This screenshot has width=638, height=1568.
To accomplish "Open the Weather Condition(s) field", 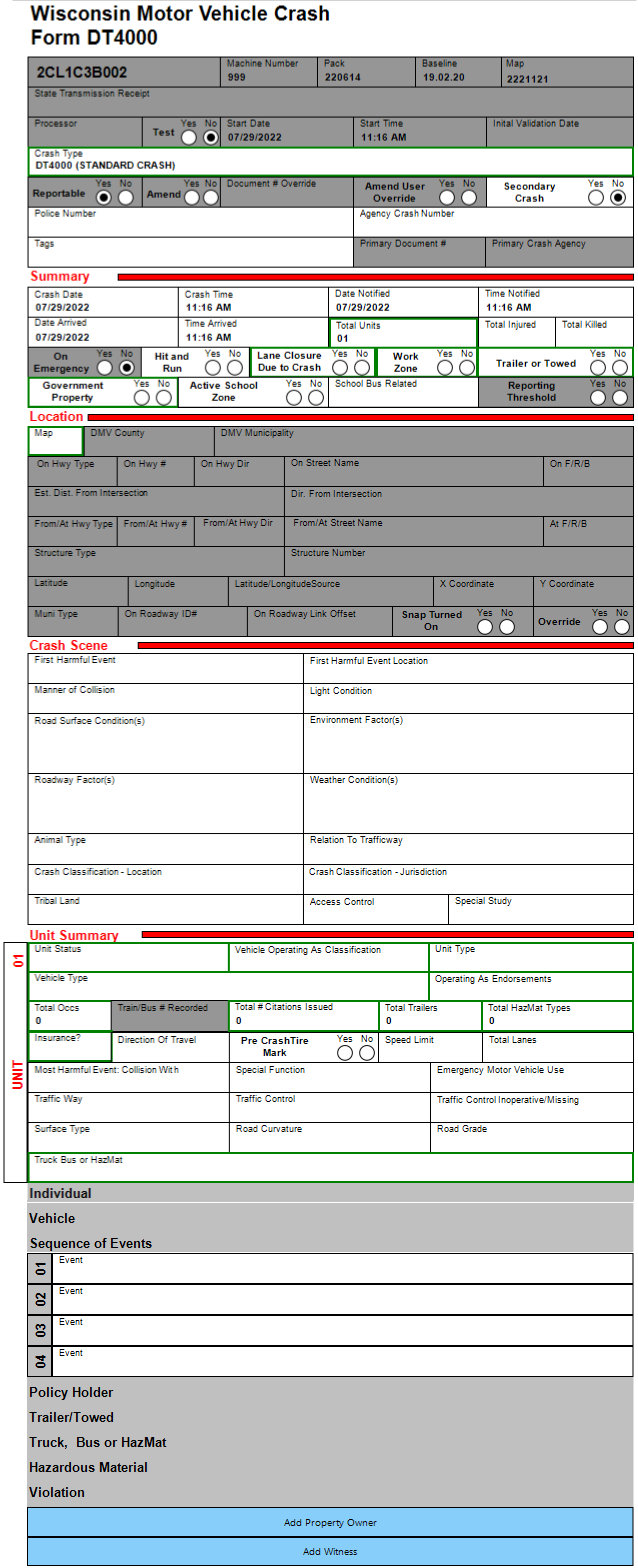I will pos(468,803).
